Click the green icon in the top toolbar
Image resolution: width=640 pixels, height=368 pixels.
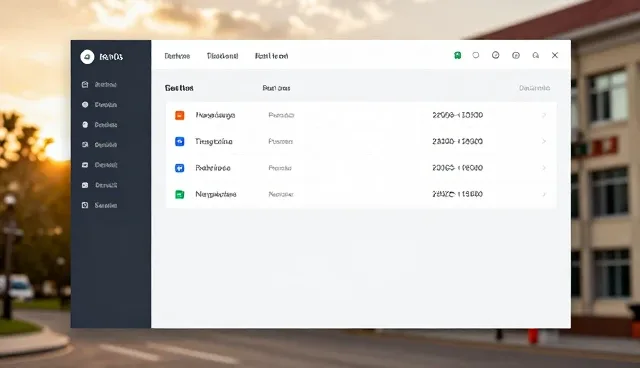coord(458,55)
